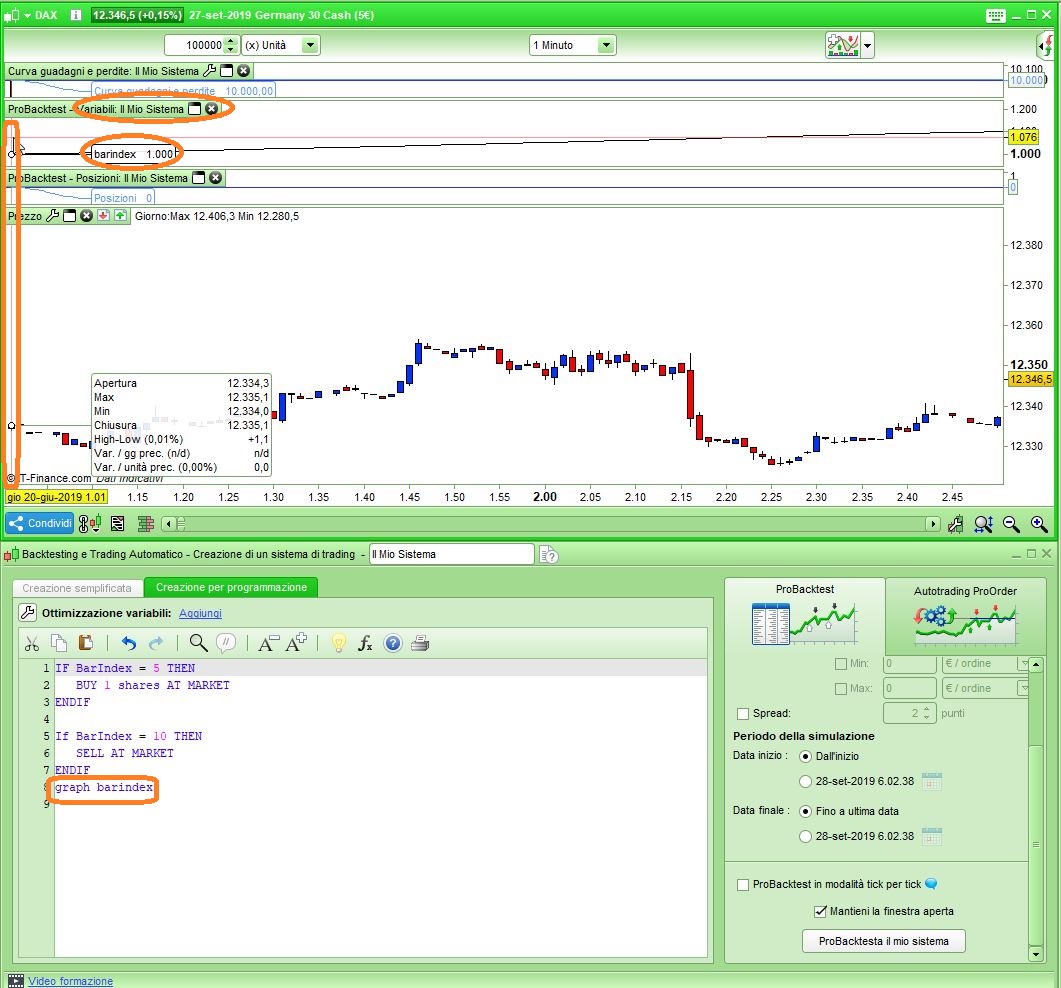Click the red down arrow icon in Prezzo panel
Viewport: 1061px width, 988px height.
[104, 216]
